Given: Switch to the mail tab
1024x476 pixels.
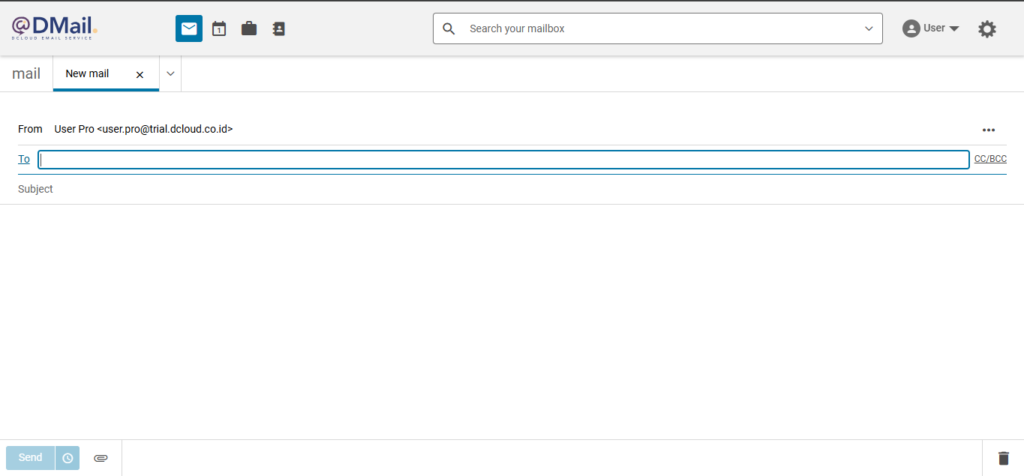Looking at the screenshot, I should click(x=26, y=74).
